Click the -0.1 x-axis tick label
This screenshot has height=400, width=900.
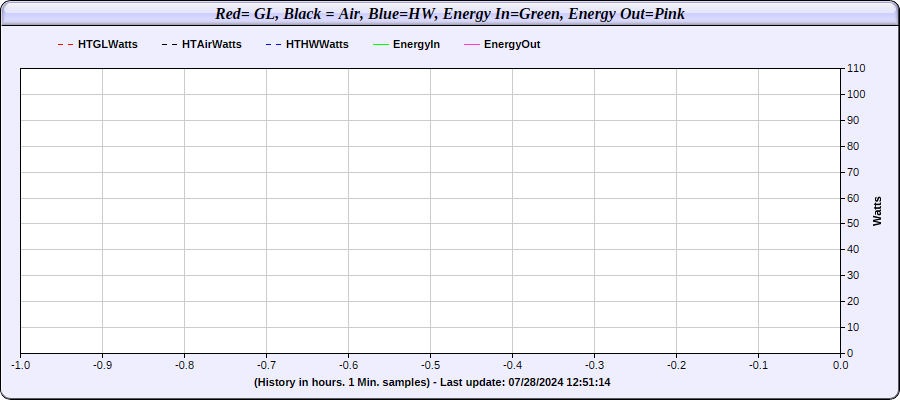point(759,365)
